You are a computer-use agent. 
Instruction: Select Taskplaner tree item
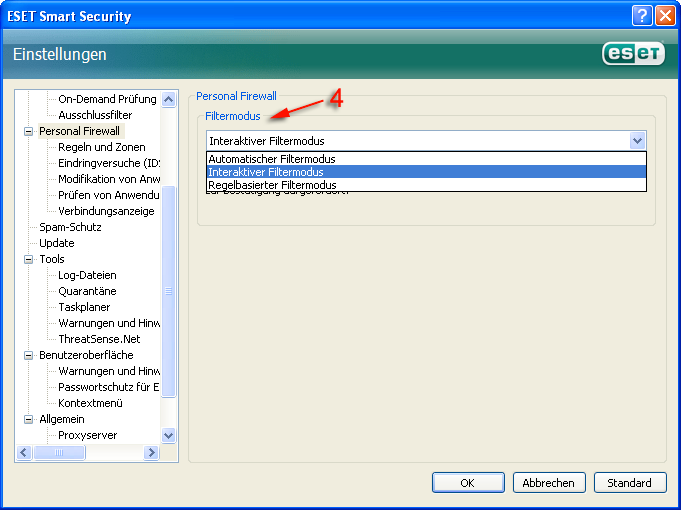[84, 307]
